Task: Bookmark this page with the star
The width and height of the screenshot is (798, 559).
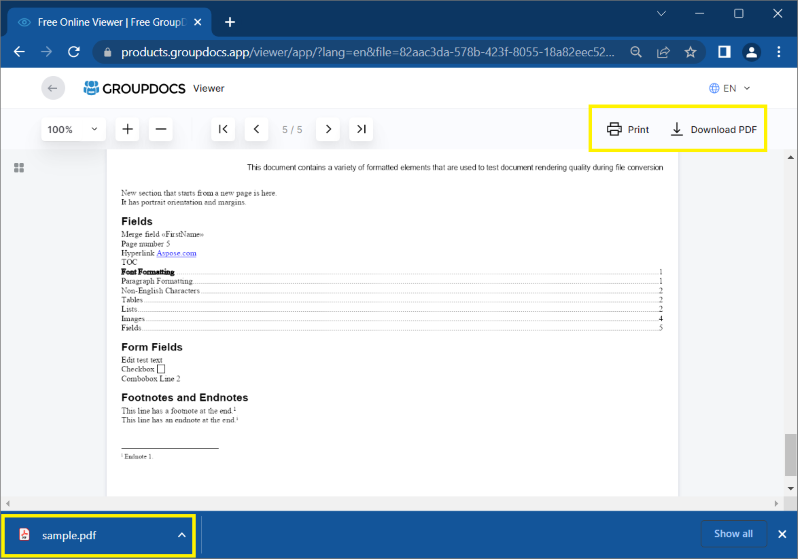Action: point(690,52)
